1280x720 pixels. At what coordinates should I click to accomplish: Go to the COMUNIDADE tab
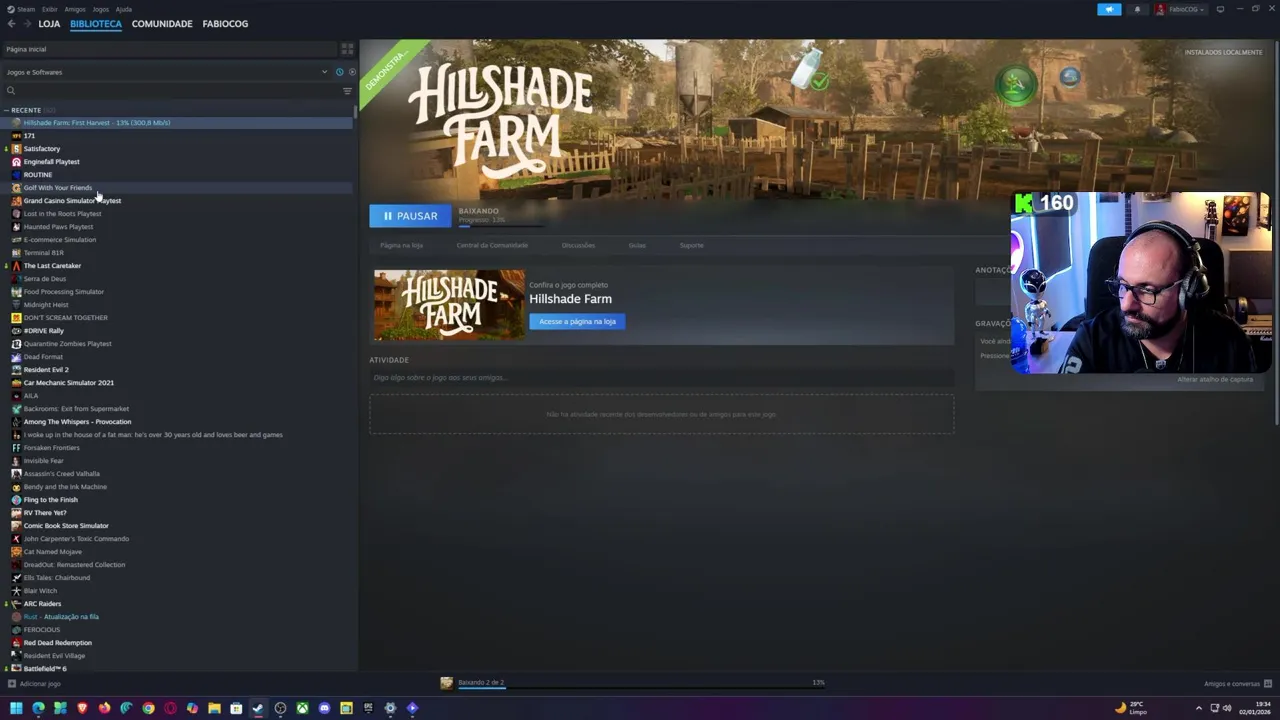click(x=162, y=24)
